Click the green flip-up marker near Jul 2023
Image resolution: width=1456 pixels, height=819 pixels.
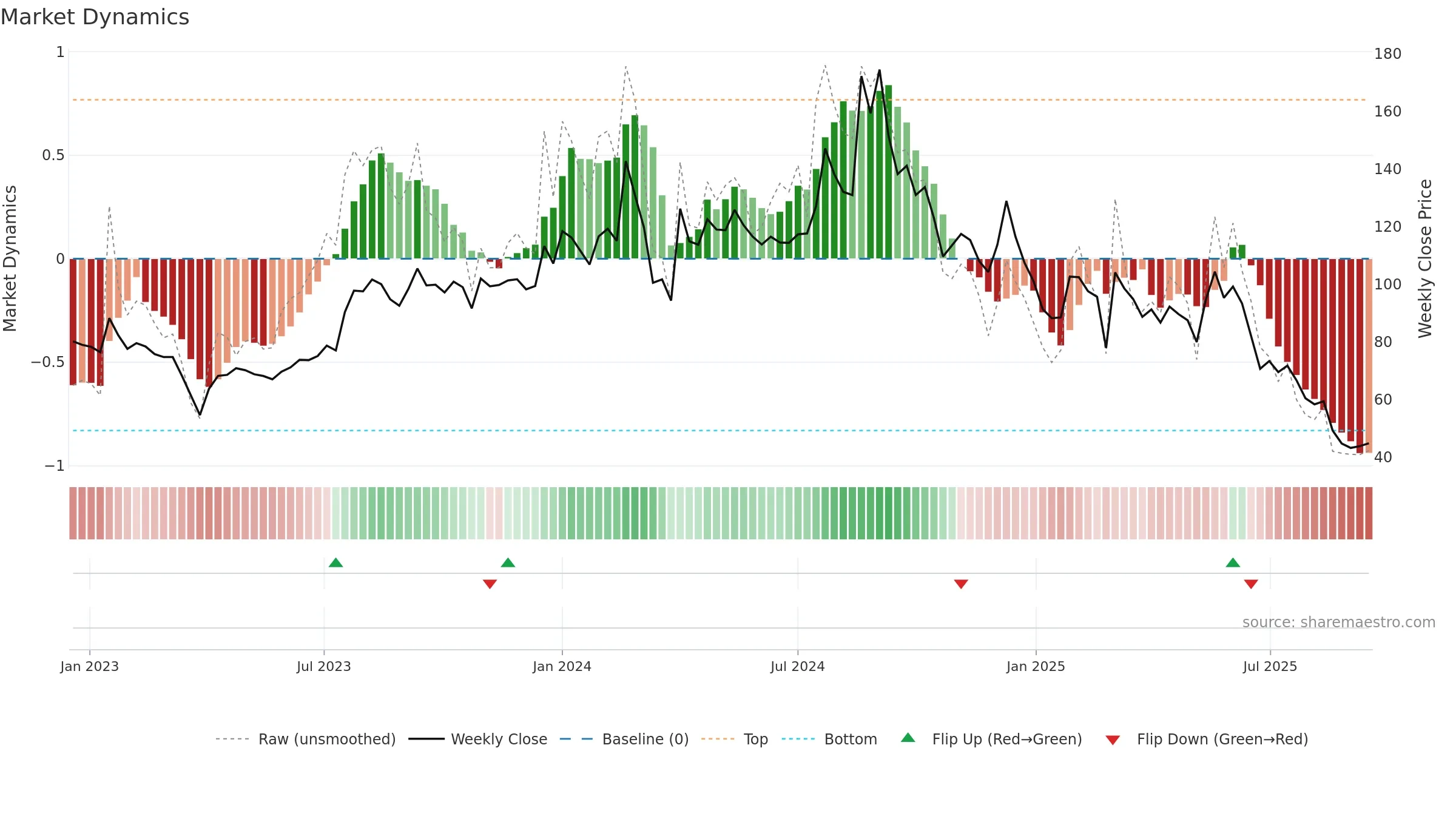[335, 562]
